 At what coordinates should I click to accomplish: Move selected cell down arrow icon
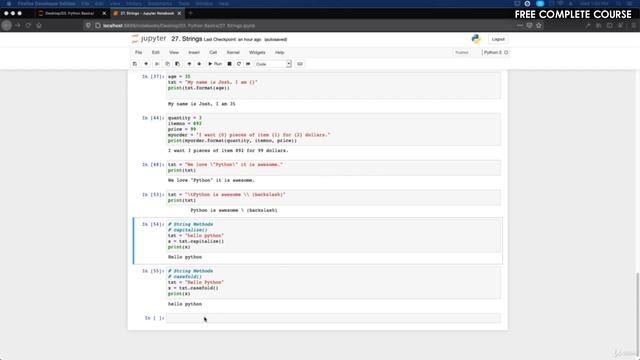point(199,64)
